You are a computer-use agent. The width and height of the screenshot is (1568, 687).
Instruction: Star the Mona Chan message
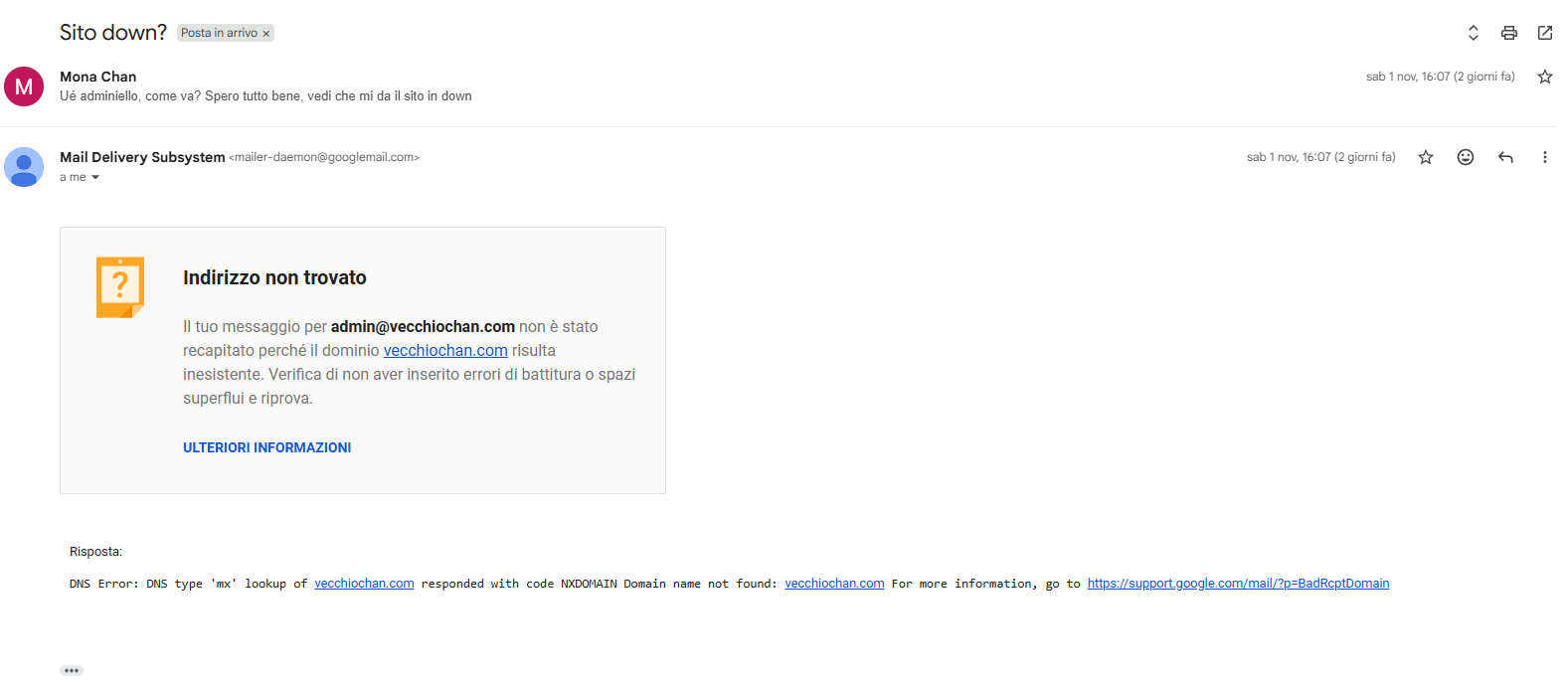1544,77
